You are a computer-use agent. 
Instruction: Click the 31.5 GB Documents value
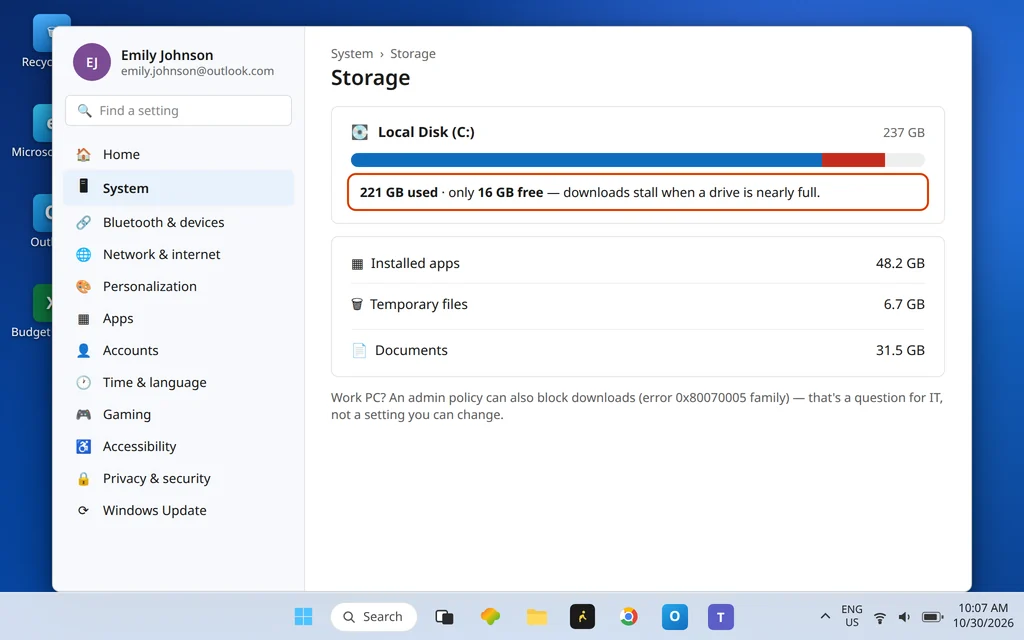pos(900,350)
